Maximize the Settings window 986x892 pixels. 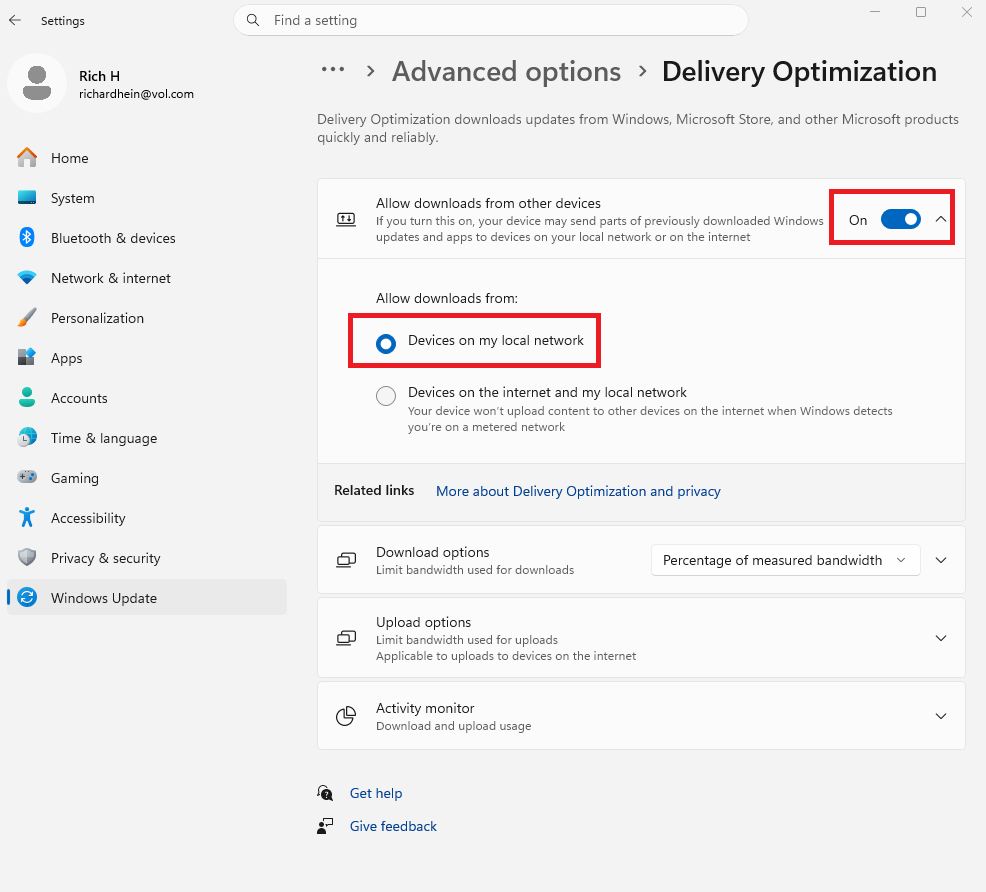click(x=921, y=12)
